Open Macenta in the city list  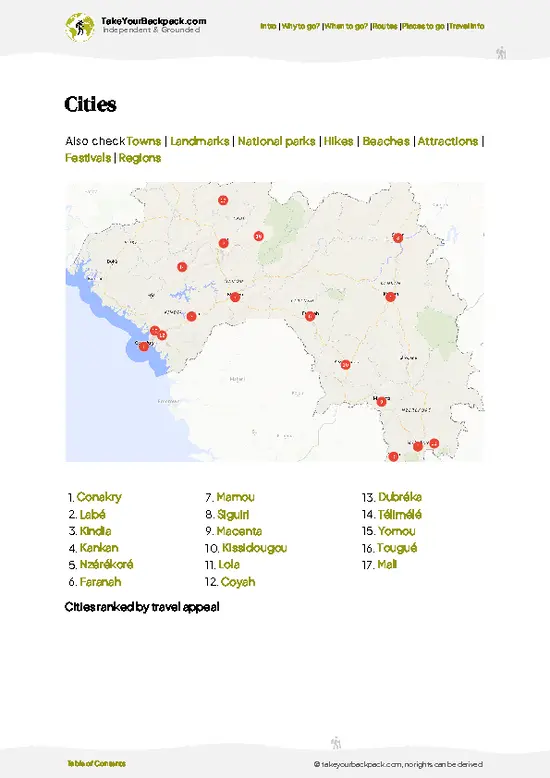click(x=239, y=531)
